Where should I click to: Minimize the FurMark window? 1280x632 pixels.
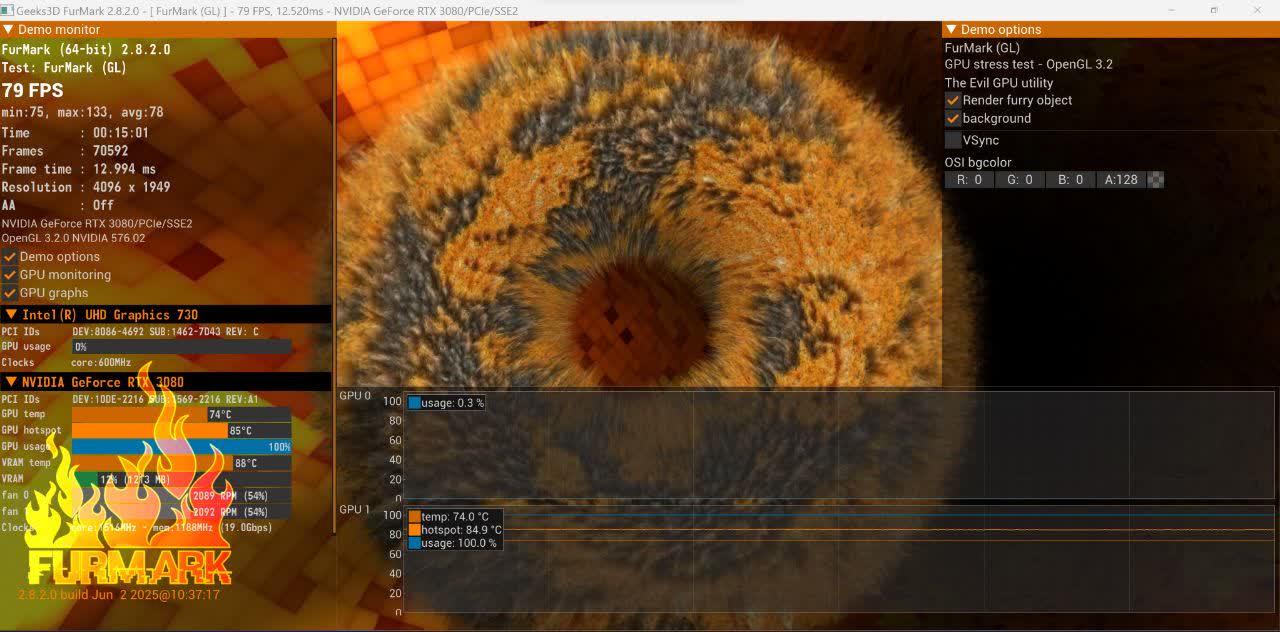pyautogui.click(x=1172, y=10)
